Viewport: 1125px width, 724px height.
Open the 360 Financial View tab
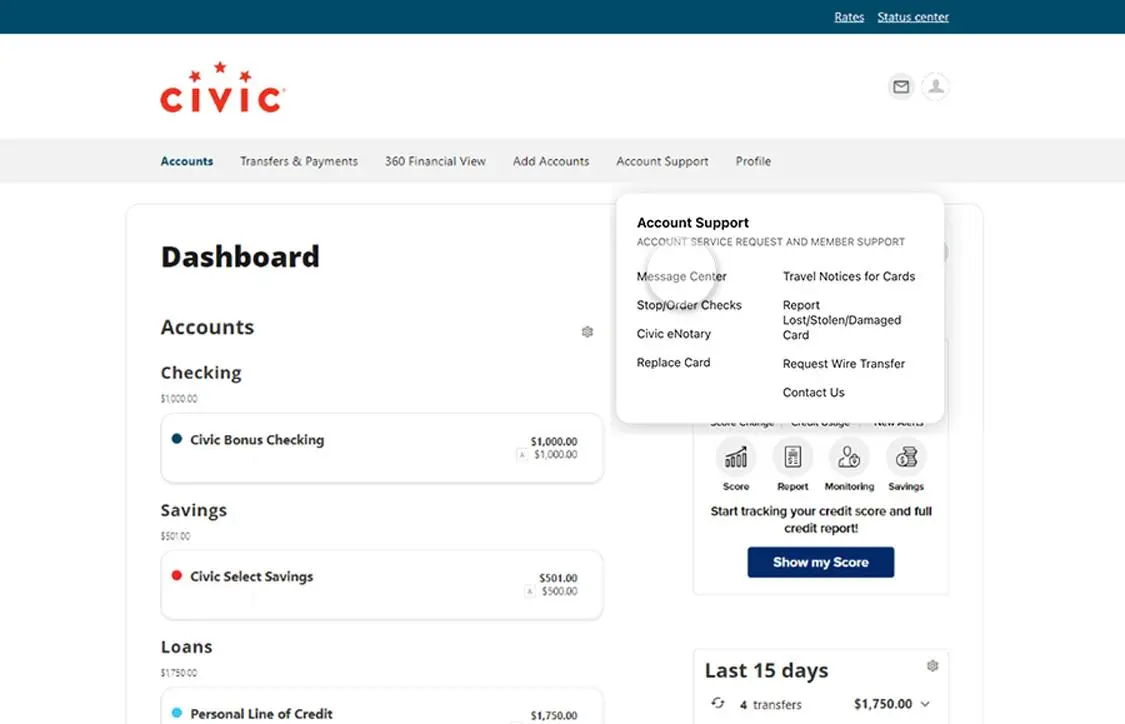point(434,161)
